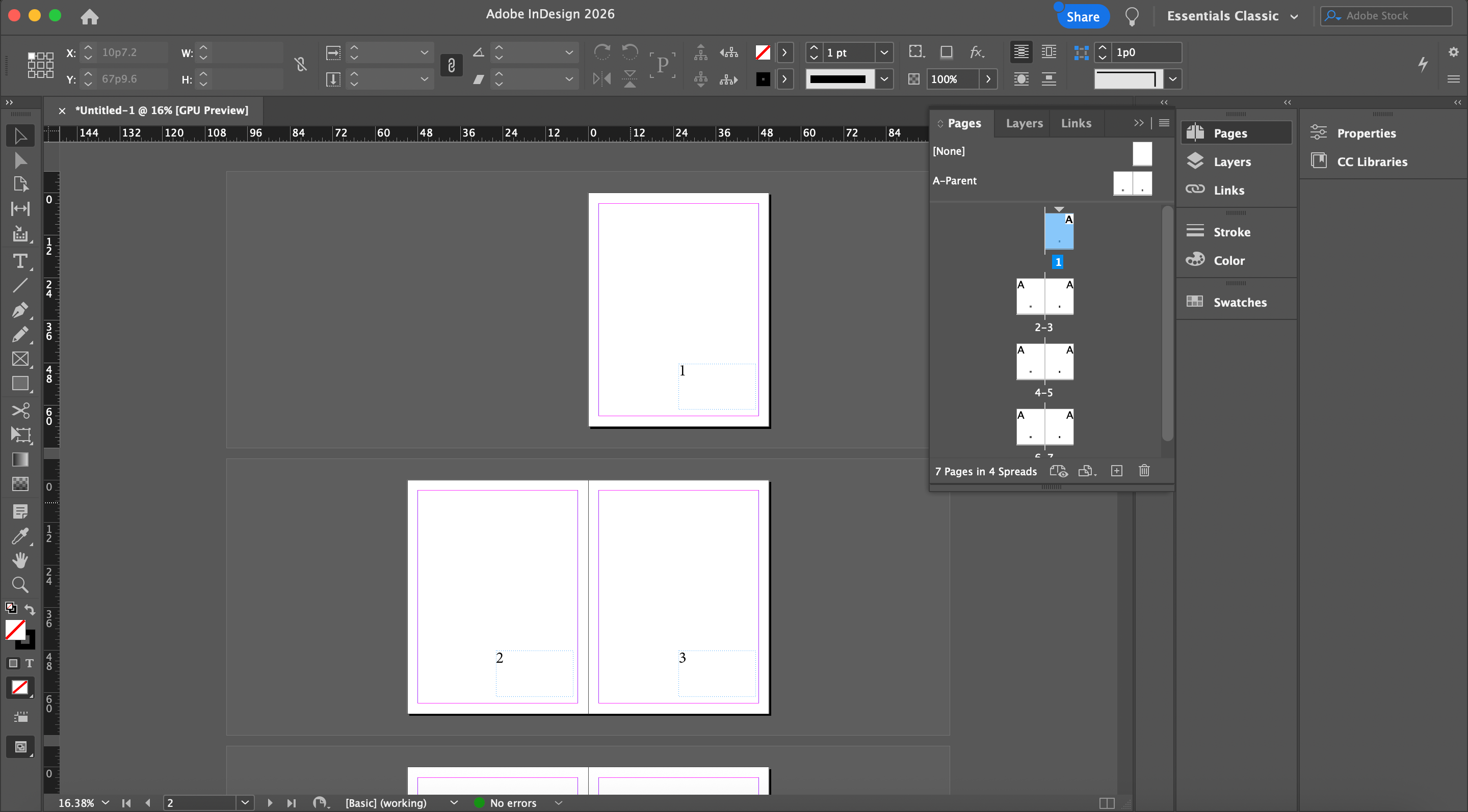
Task: Swap fill and stroke arrows
Action: point(30,610)
